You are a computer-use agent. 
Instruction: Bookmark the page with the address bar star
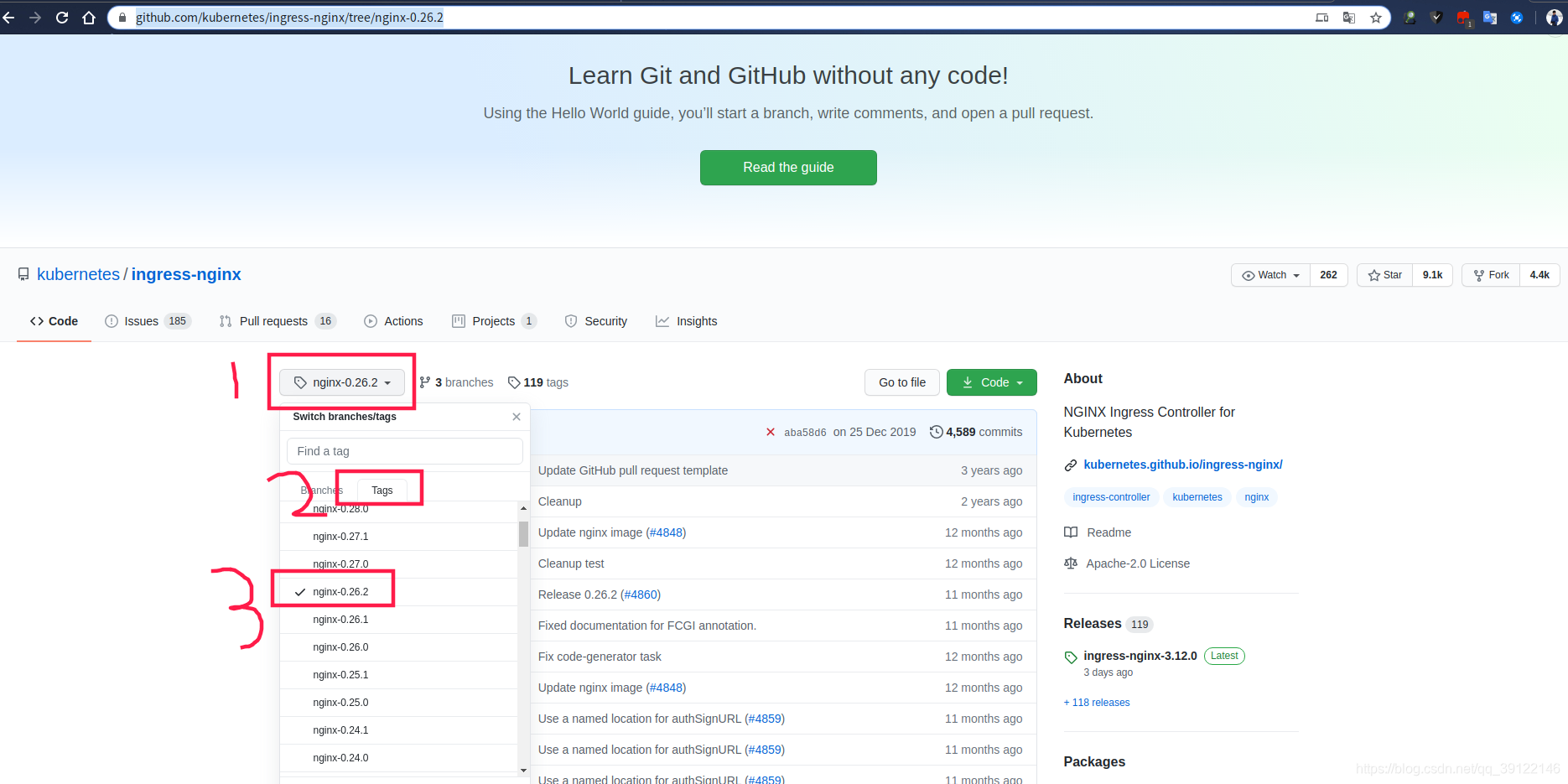[x=1376, y=18]
